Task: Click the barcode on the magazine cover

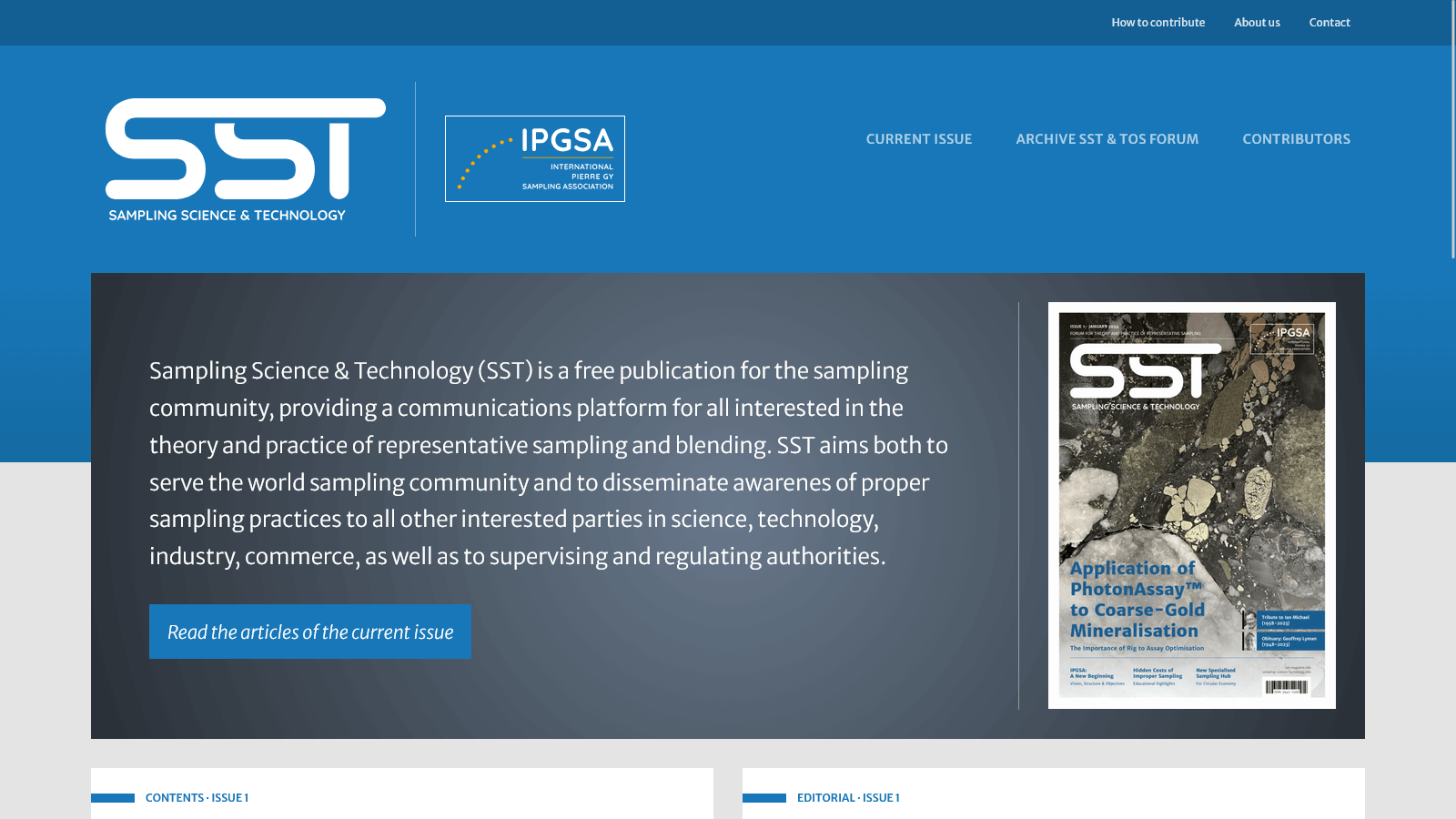Action: (1286, 687)
